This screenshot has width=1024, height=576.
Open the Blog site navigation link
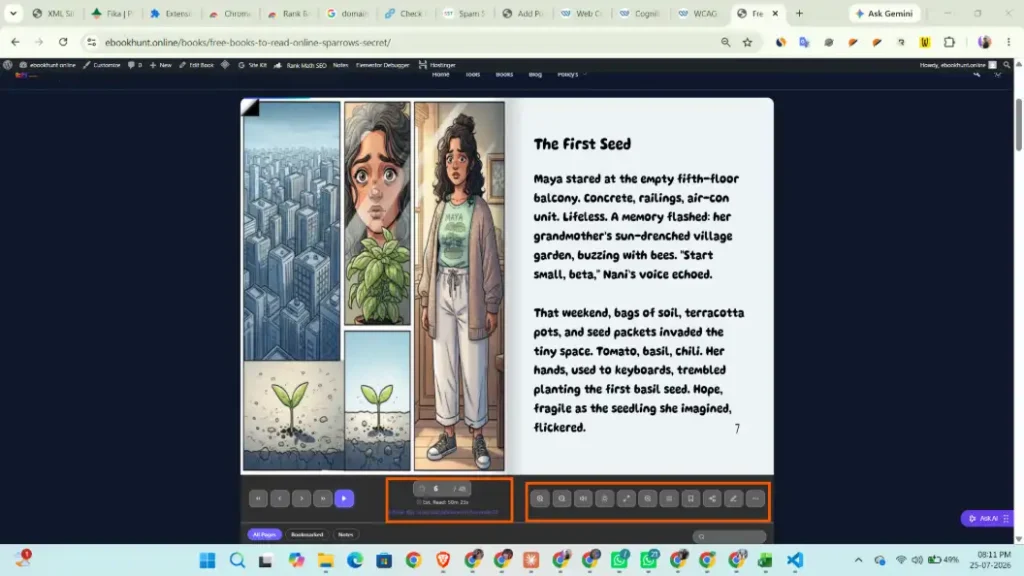click(x=535, y=74)
